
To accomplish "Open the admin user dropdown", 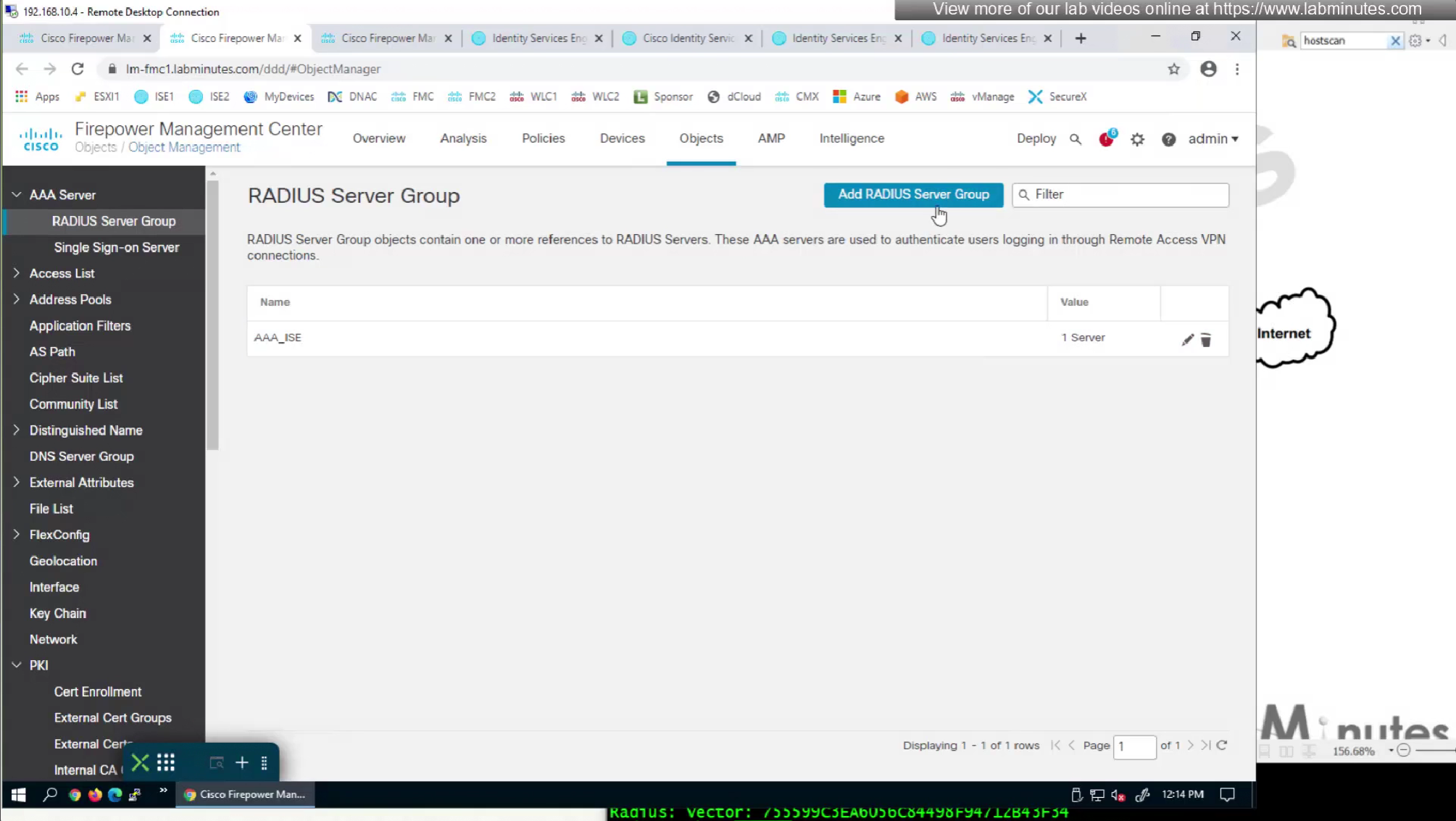I will 1212,138.
